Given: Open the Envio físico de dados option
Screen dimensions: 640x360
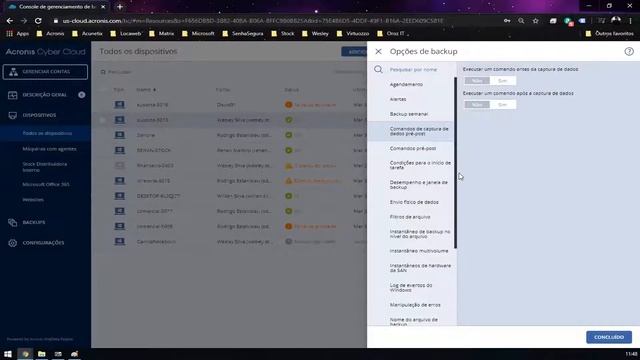Looking at the screenshot, I should (414, 202).
